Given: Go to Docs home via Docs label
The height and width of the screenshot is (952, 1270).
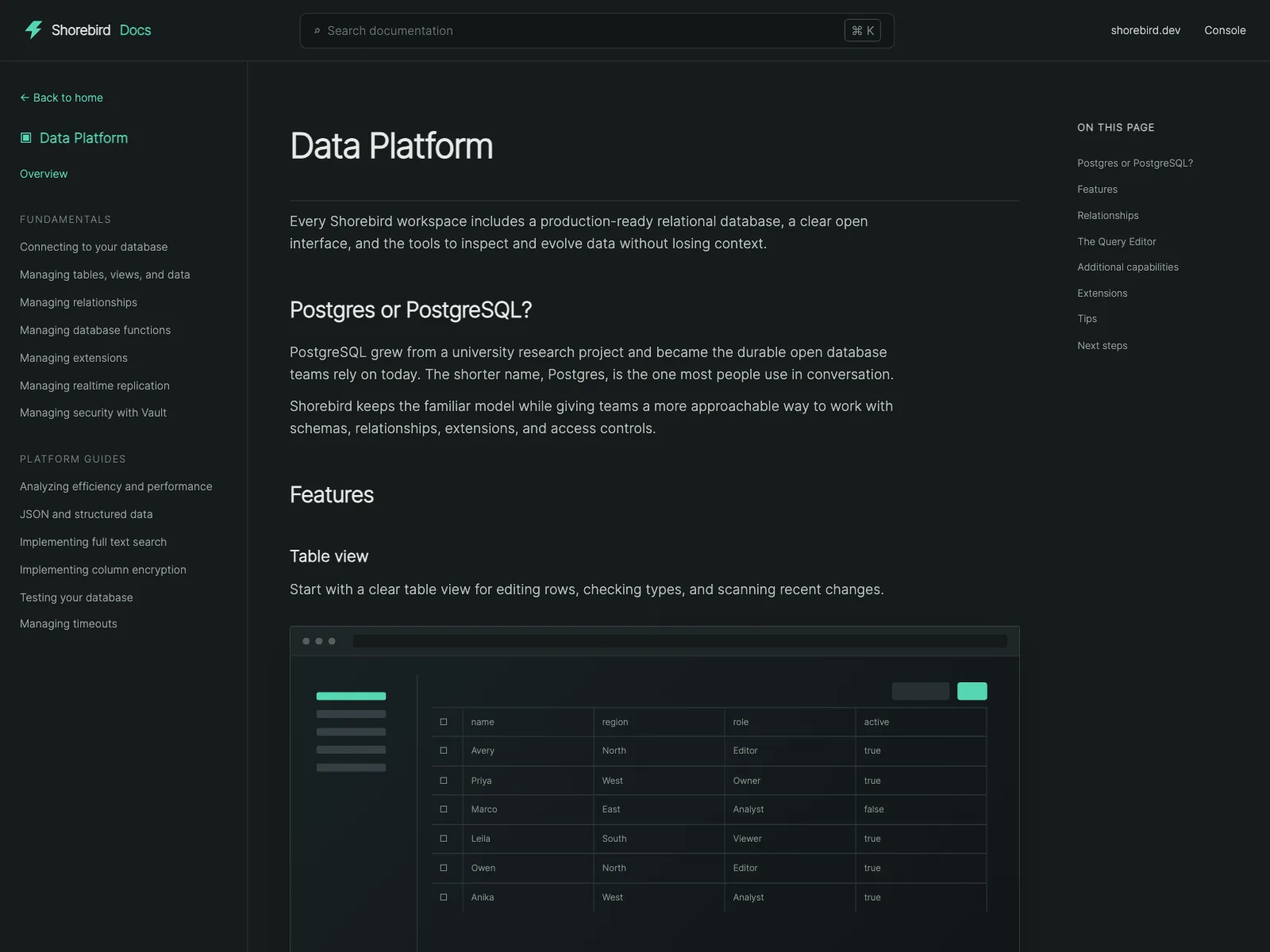Looking at the screenshot, I should coord(135,30).
